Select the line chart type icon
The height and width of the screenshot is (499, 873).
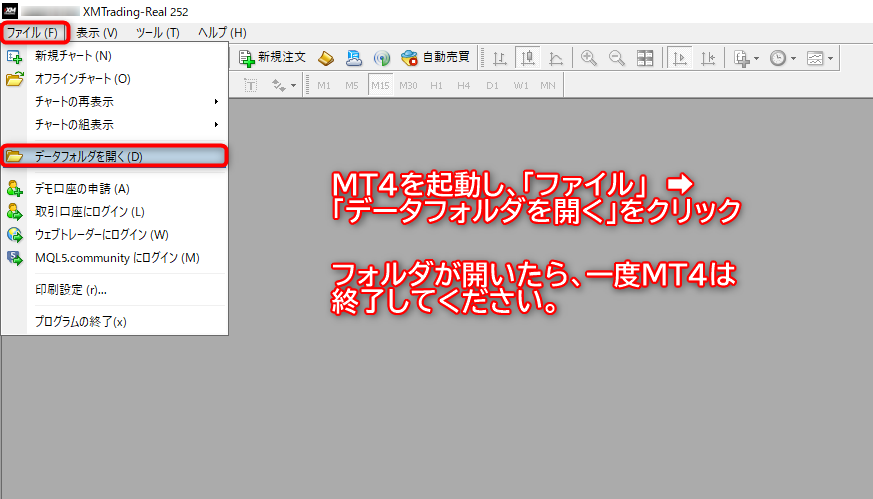tap(555, 58)
